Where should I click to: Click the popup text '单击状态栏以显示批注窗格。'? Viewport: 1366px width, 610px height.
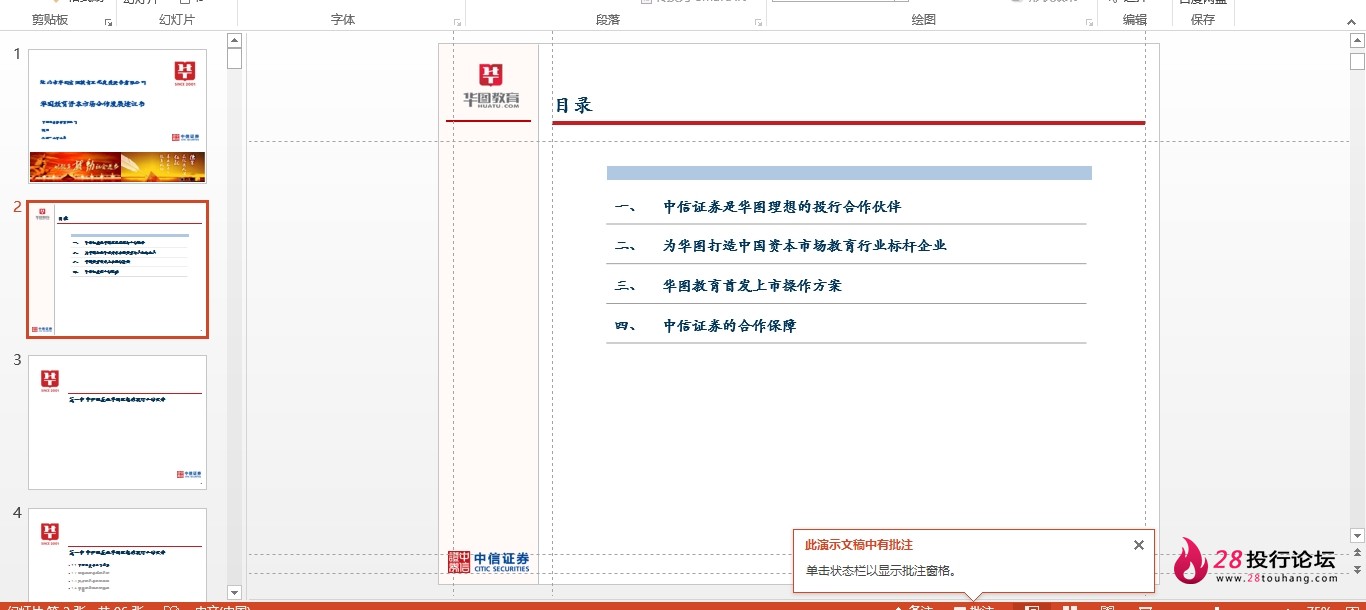(x=881, y=571)
